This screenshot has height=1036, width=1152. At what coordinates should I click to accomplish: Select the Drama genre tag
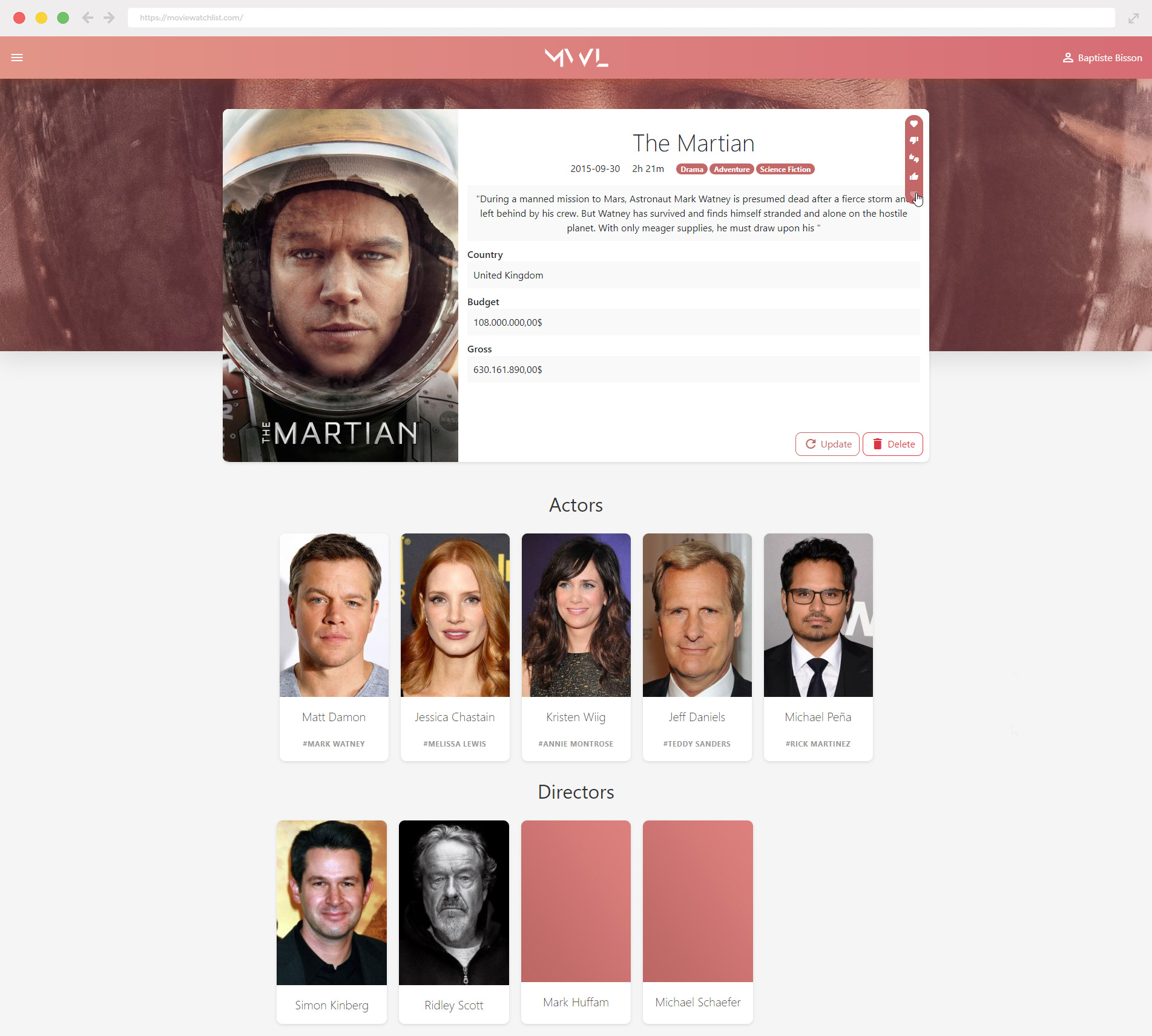pos(691,169)
